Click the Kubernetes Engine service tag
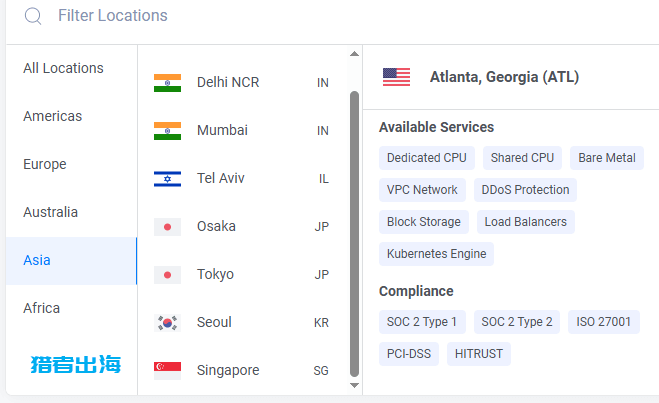The width and height of the screenshot is (659, 403). [436, 254]
